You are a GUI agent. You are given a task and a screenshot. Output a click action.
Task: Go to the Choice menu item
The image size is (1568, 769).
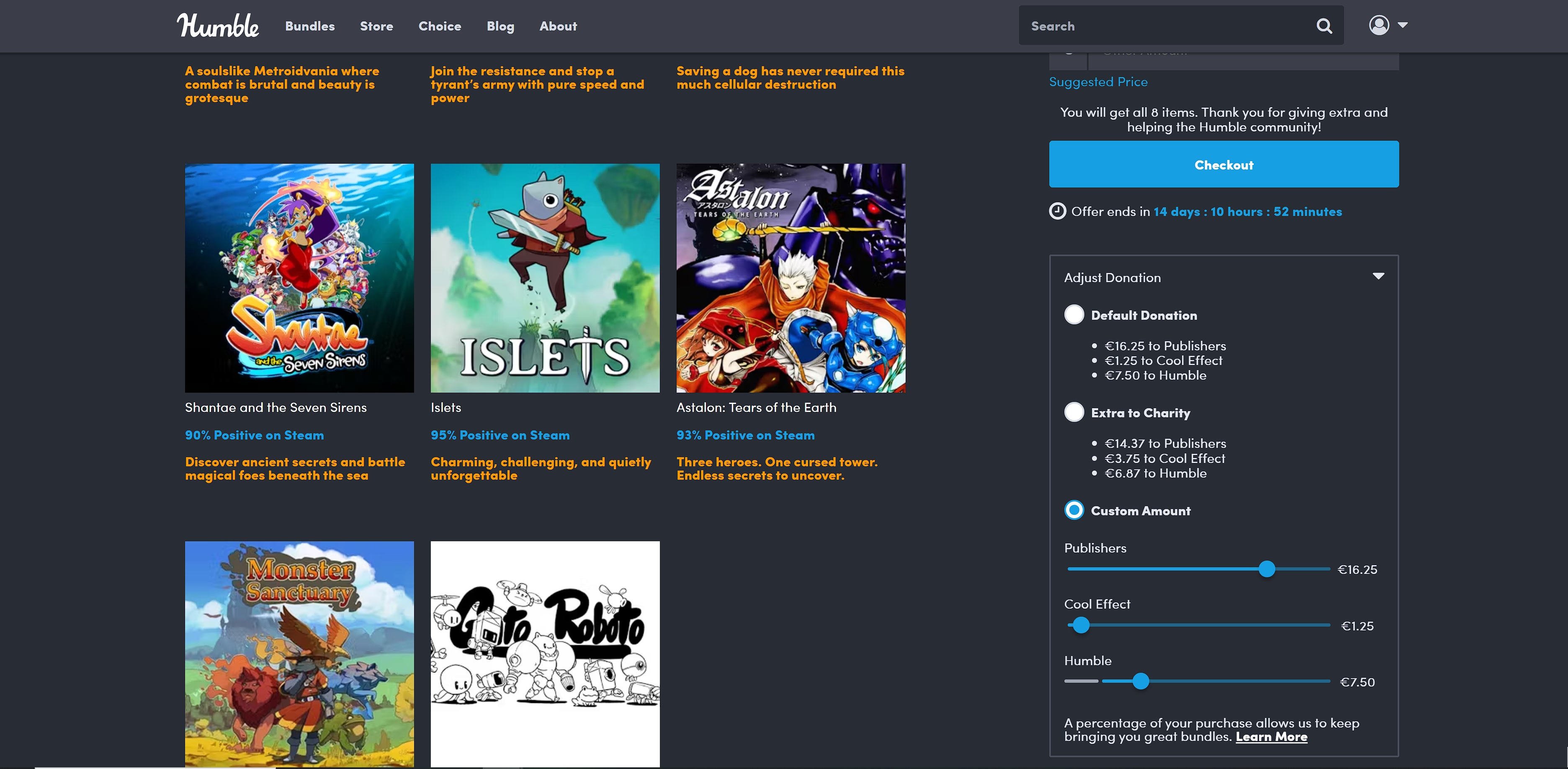440,26
